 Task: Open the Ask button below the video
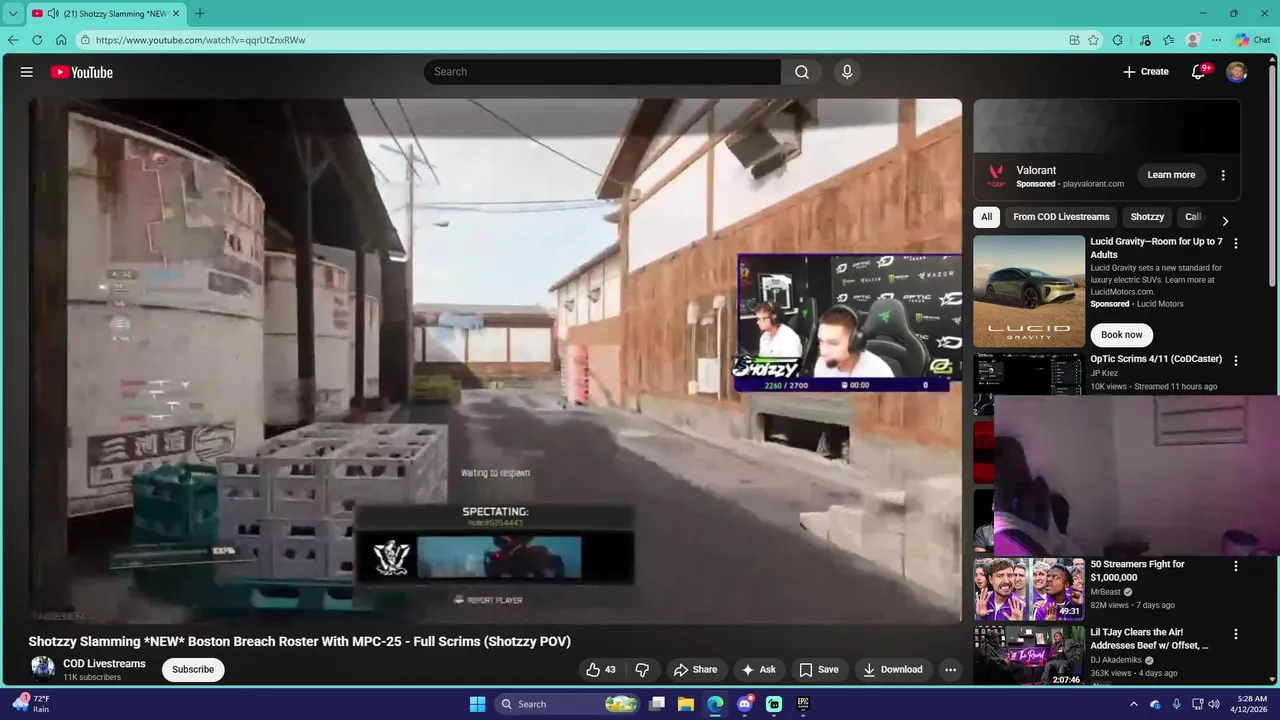pos(758,670)
